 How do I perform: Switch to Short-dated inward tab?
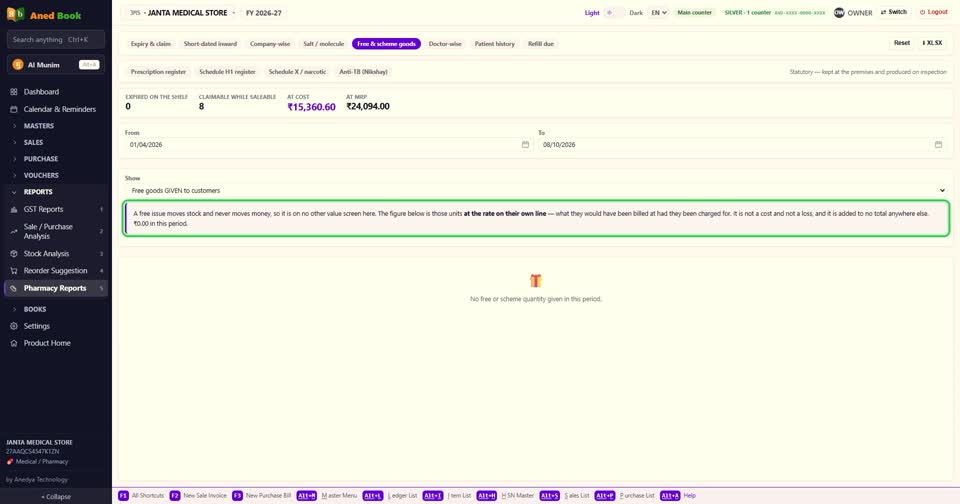tap(210, 44)
